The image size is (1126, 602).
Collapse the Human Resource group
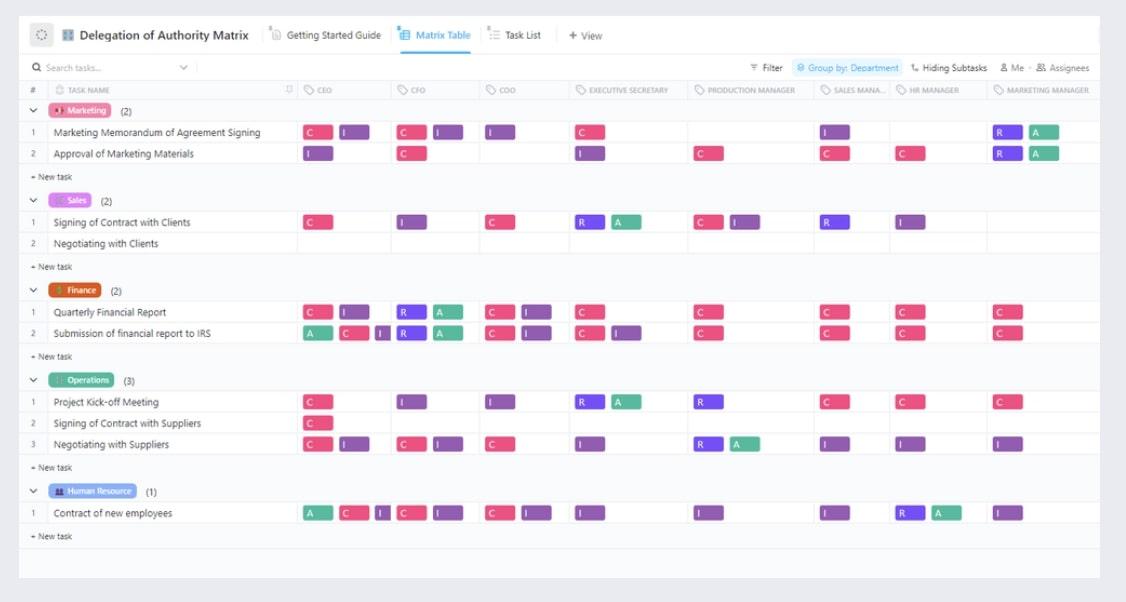(x=33, y=491)
